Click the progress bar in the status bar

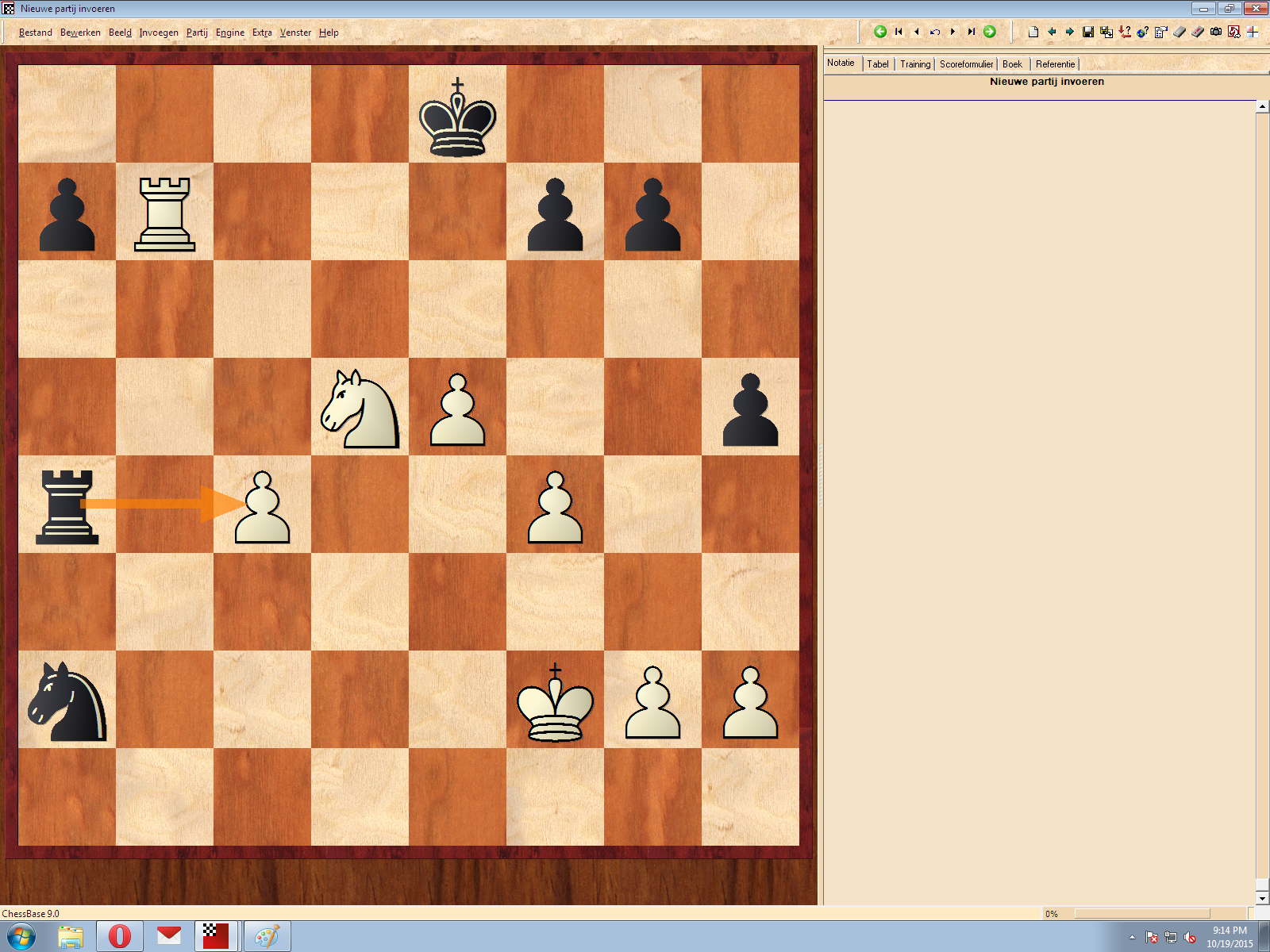1141,914
